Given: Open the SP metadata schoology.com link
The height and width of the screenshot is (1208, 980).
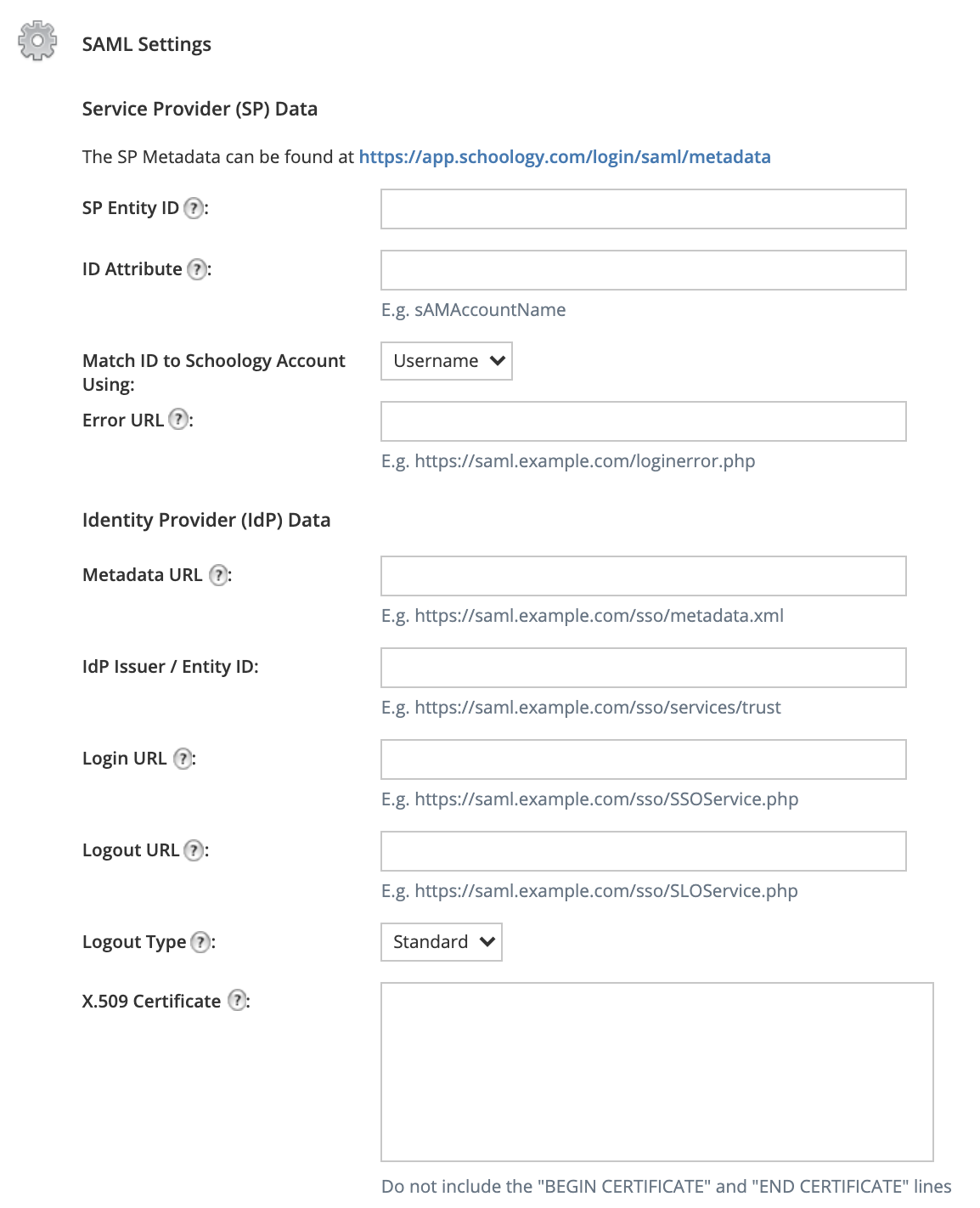Looking at the screenshot, I should pos(565,157).
